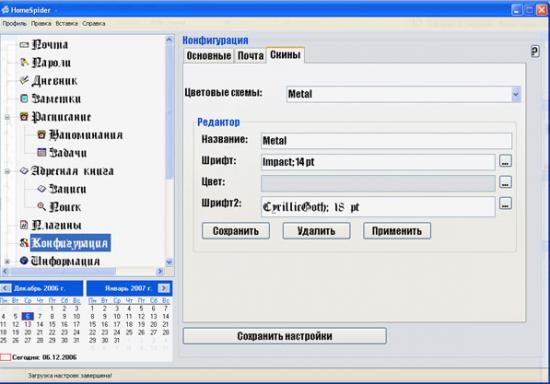Click the Сегодня: 06.12.2006 label

coord(44,357)
